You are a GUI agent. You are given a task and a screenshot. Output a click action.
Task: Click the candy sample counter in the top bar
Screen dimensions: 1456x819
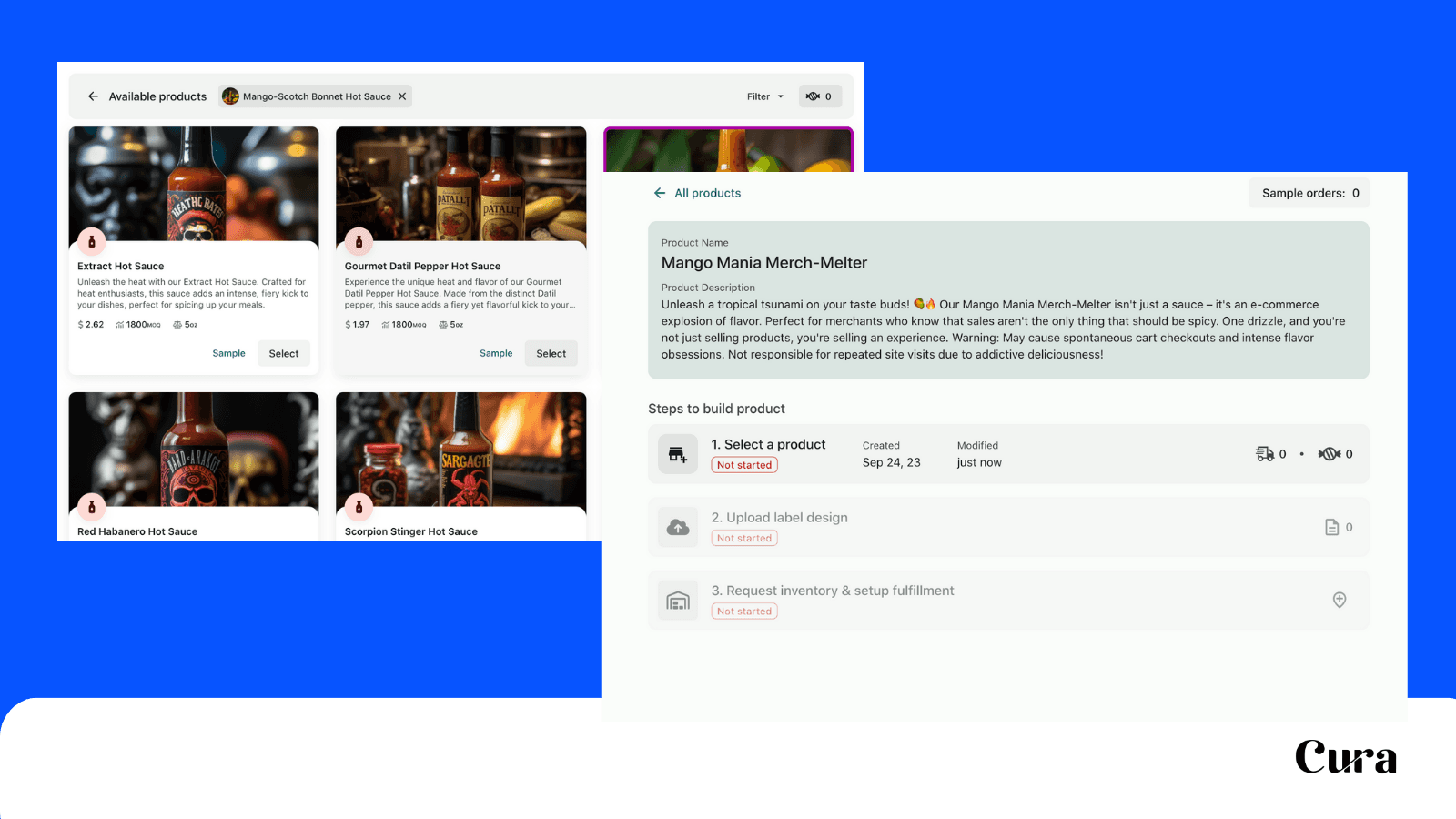[x=819, y=96]
